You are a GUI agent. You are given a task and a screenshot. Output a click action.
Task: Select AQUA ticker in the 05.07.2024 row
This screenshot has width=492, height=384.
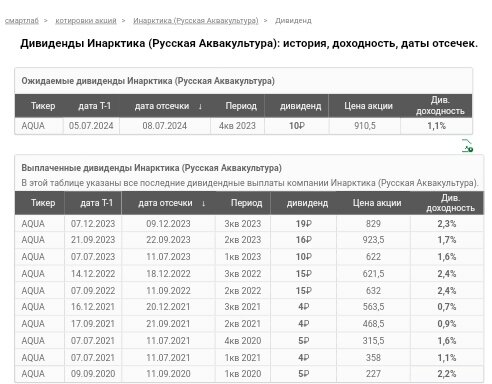(33, 126)
